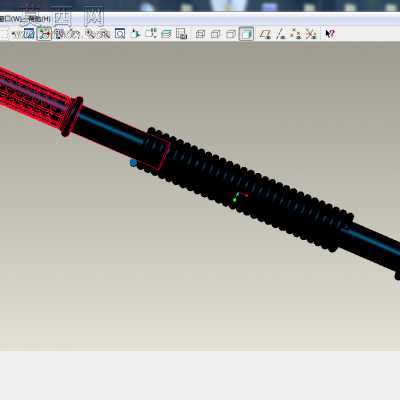The height and width of the screenshot is (400, 400).
Task: Refit the model to the screen
Action: [x=120, y=34]
